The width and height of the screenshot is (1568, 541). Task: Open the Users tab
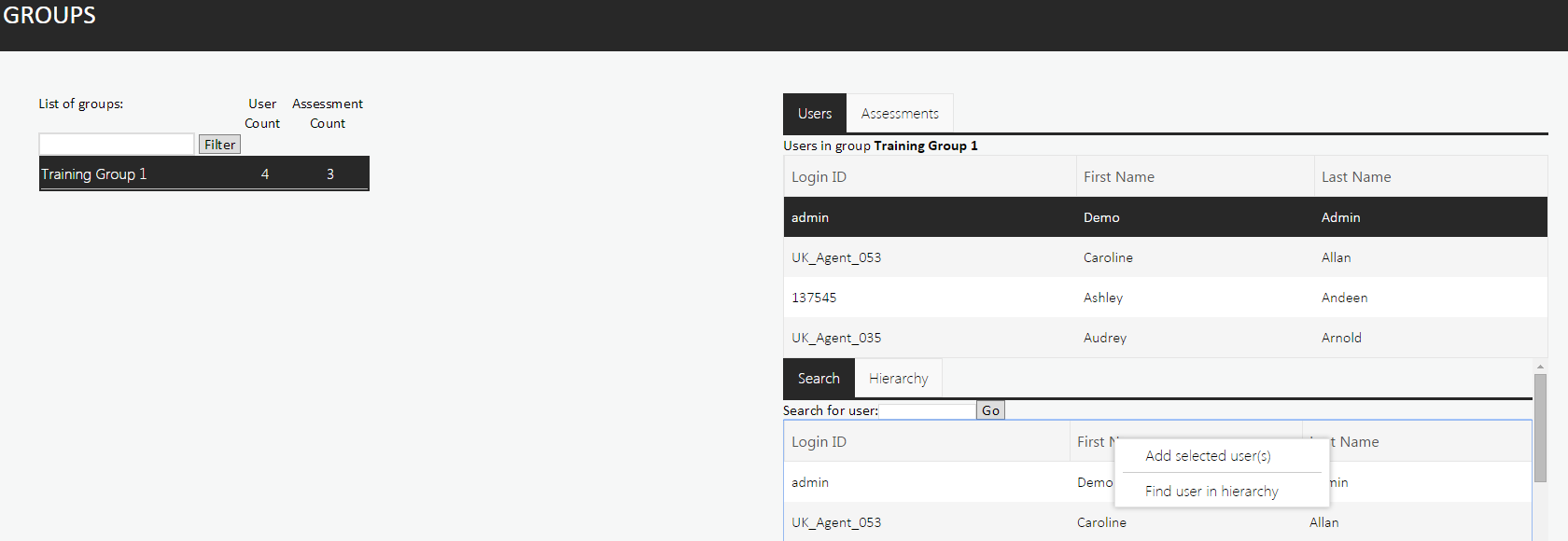click(x=815, y=114)
